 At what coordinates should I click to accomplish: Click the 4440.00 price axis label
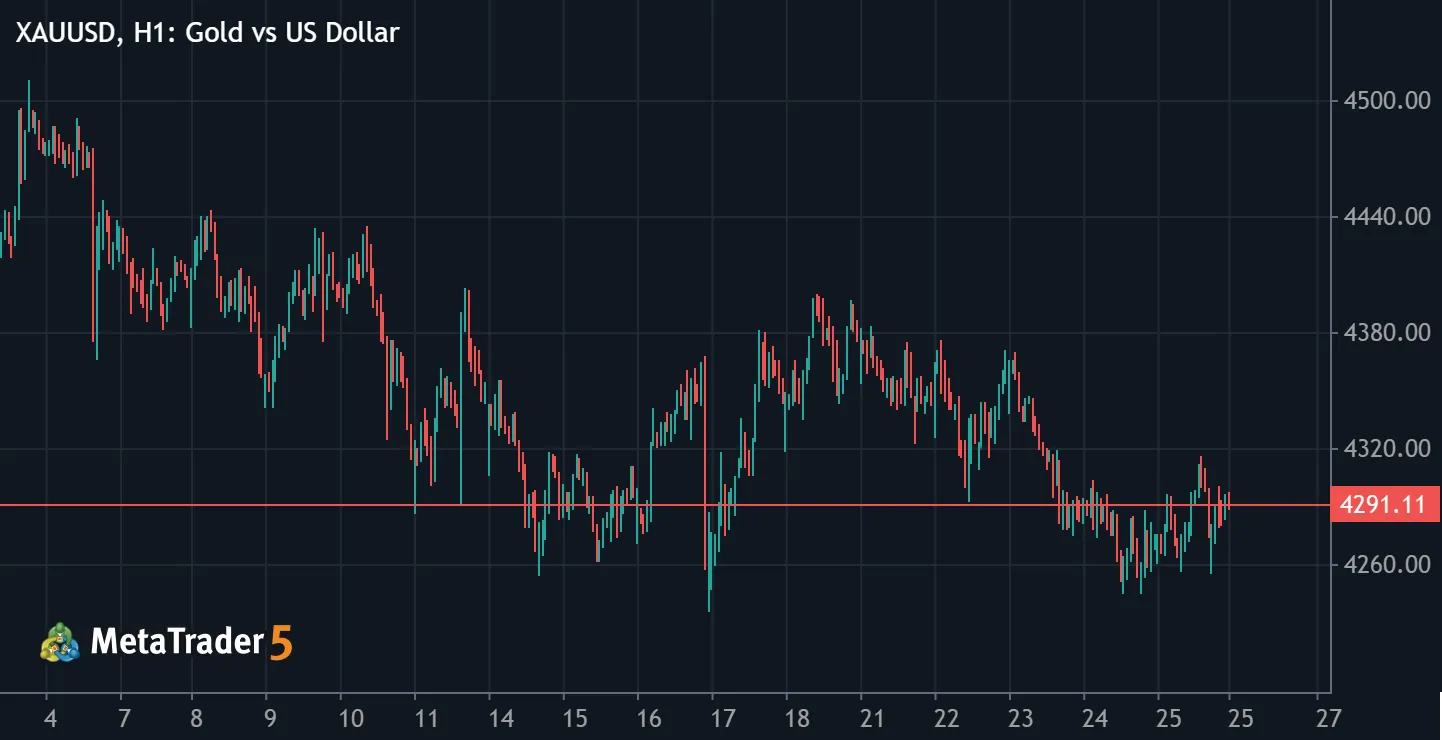pyautogui.click(x=1388, y=217)
